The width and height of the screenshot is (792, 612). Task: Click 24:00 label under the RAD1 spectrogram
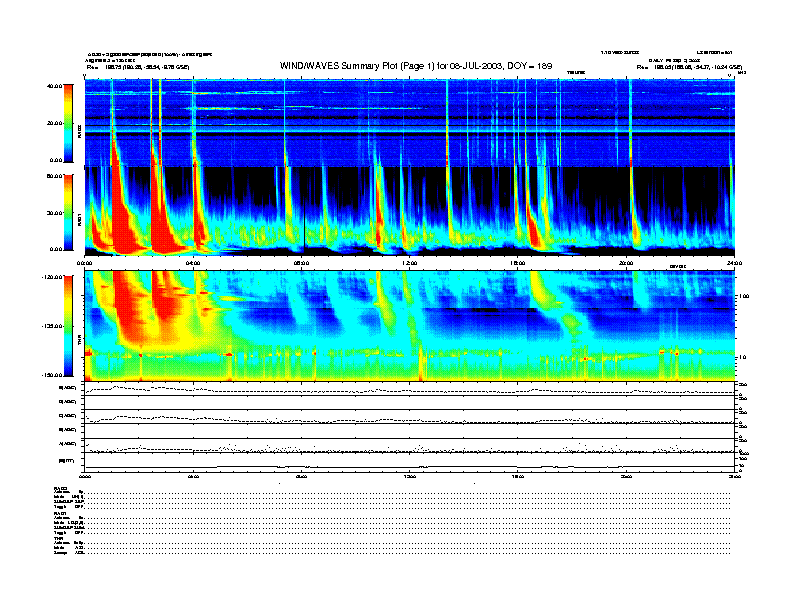pyautogui.click(x=734, y=263)
